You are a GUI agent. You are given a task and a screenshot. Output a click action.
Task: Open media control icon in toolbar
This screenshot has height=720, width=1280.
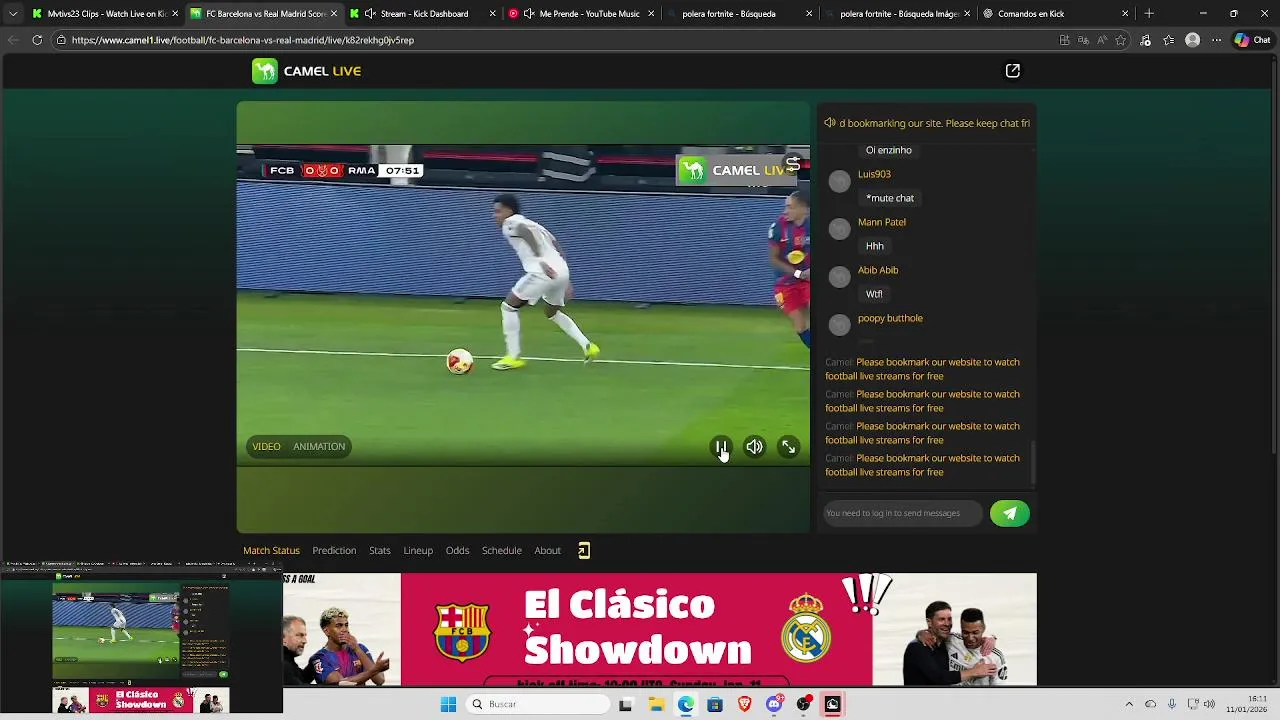[x=1145, y=40]
